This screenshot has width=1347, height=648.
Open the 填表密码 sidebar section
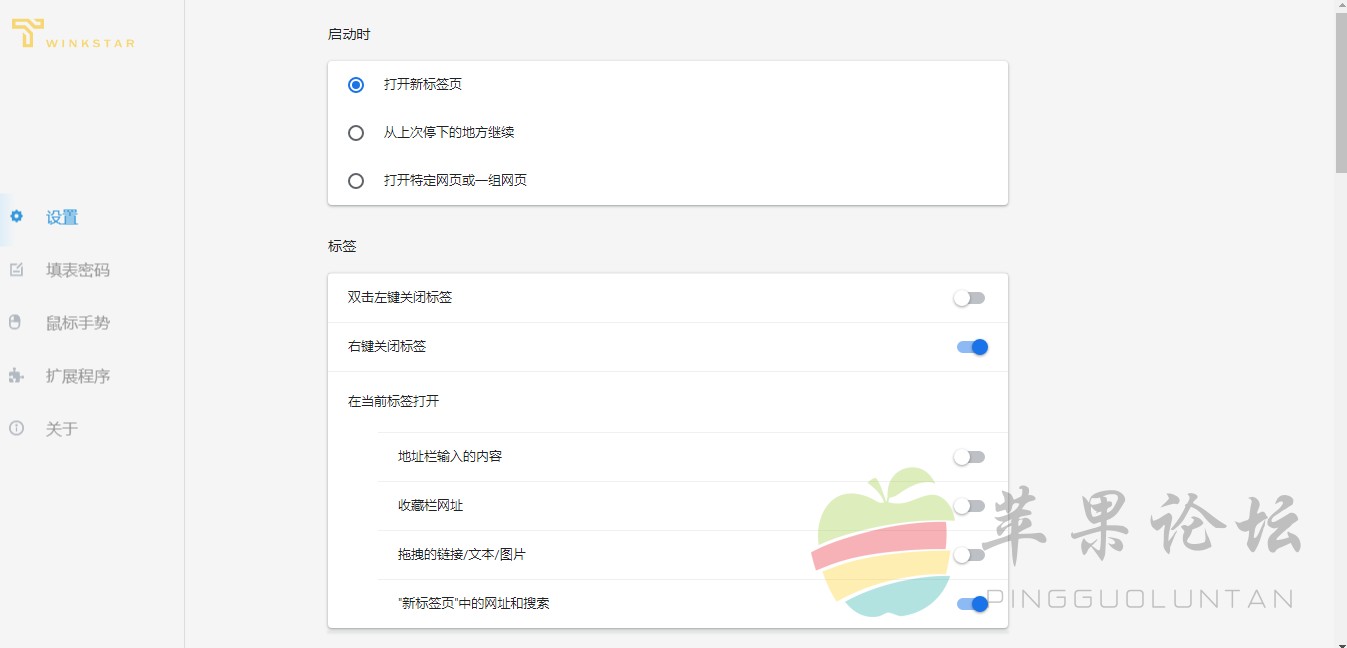click(78, 270)
